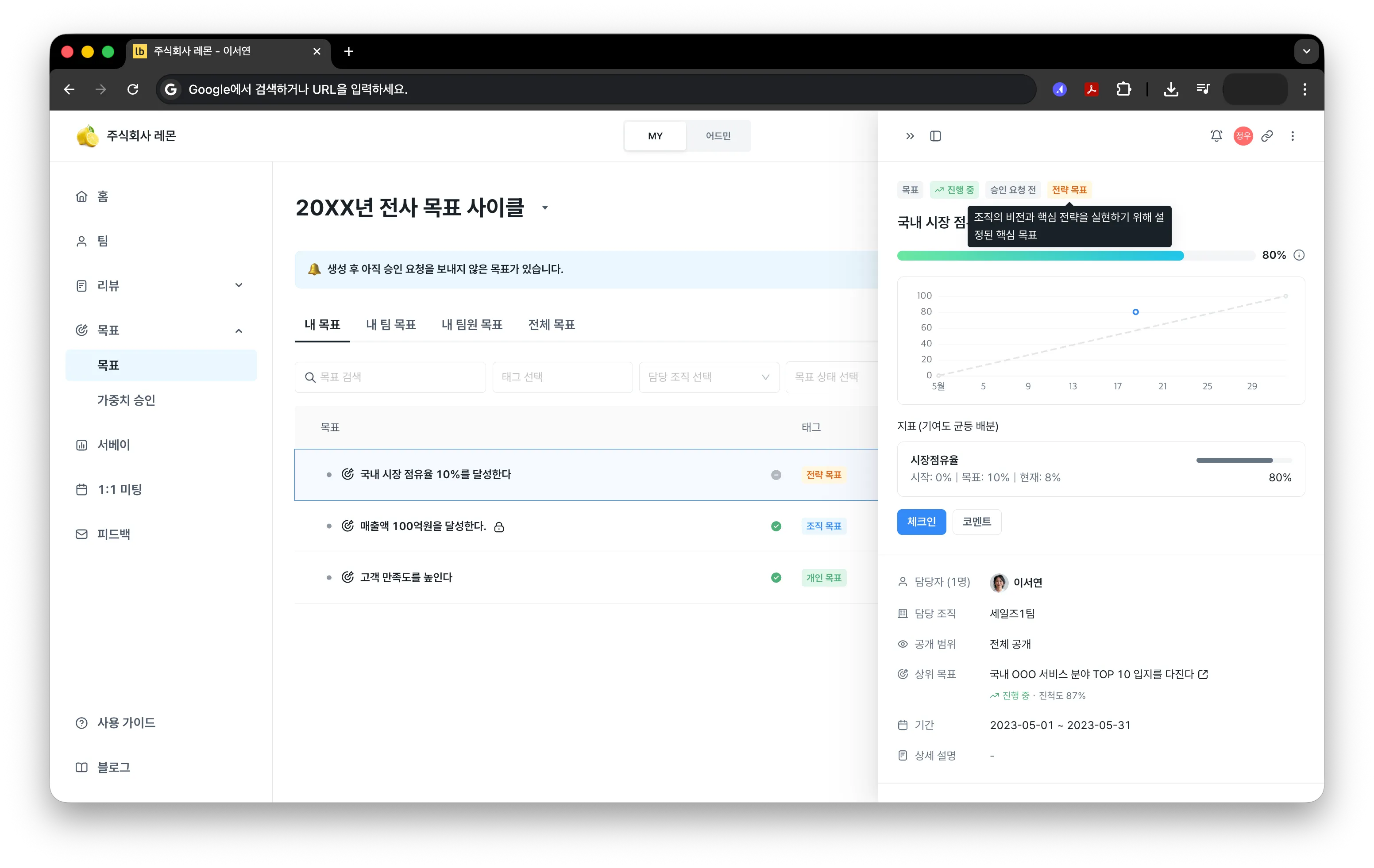Copy link with the chain icon

pyautogui.click(x=1267, y=136)
